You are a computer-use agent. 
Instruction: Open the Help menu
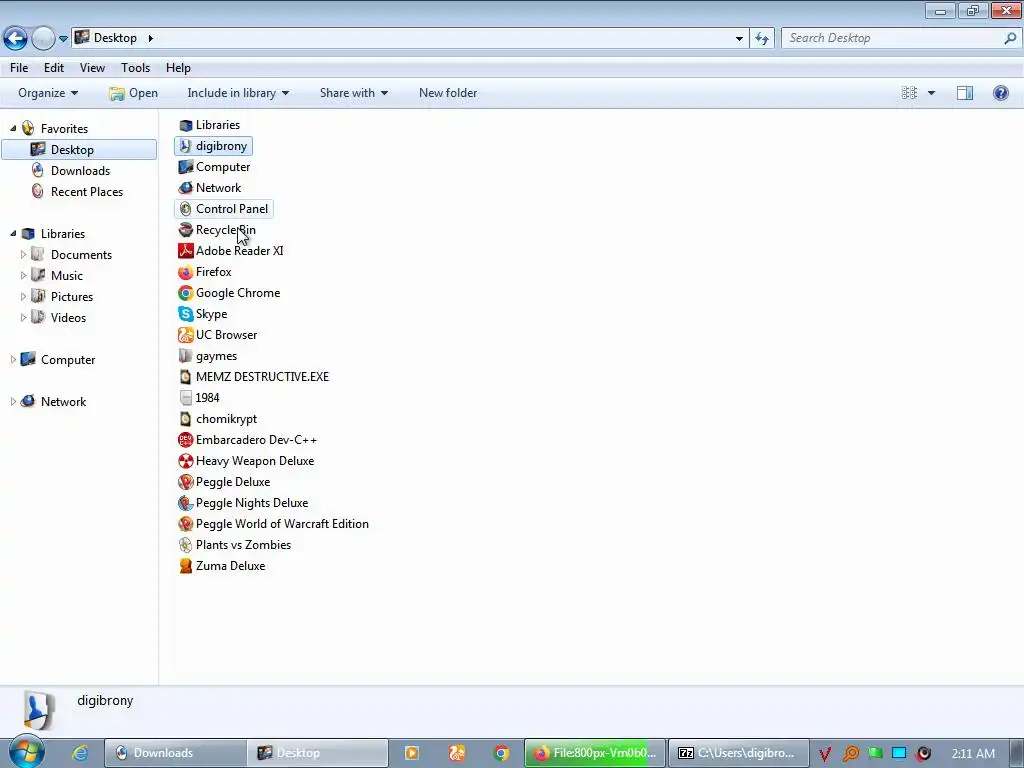178,68
